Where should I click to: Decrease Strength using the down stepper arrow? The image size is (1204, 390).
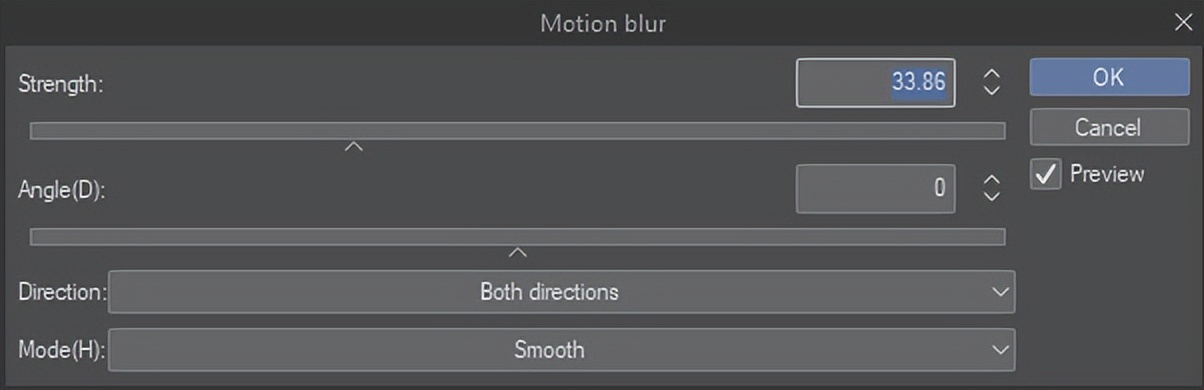click(x=991, y=90)
